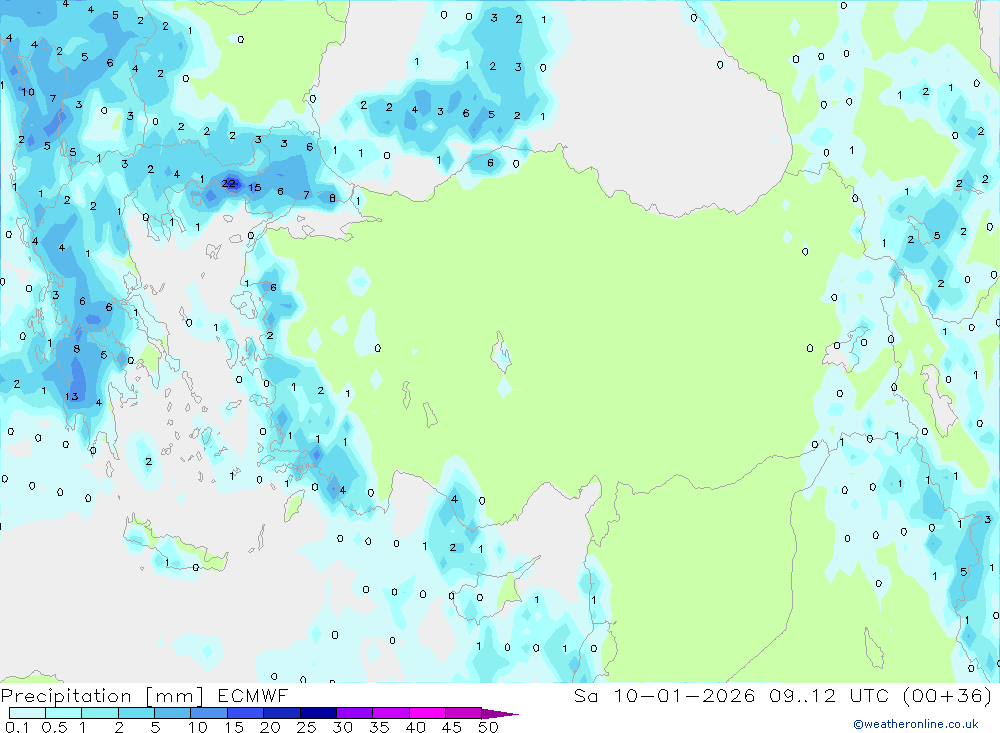The width and height of the screenshot is (1000, 733).
Task: Pick the 15–20 mm royal blue legend swatch
Action: [245, 713]
